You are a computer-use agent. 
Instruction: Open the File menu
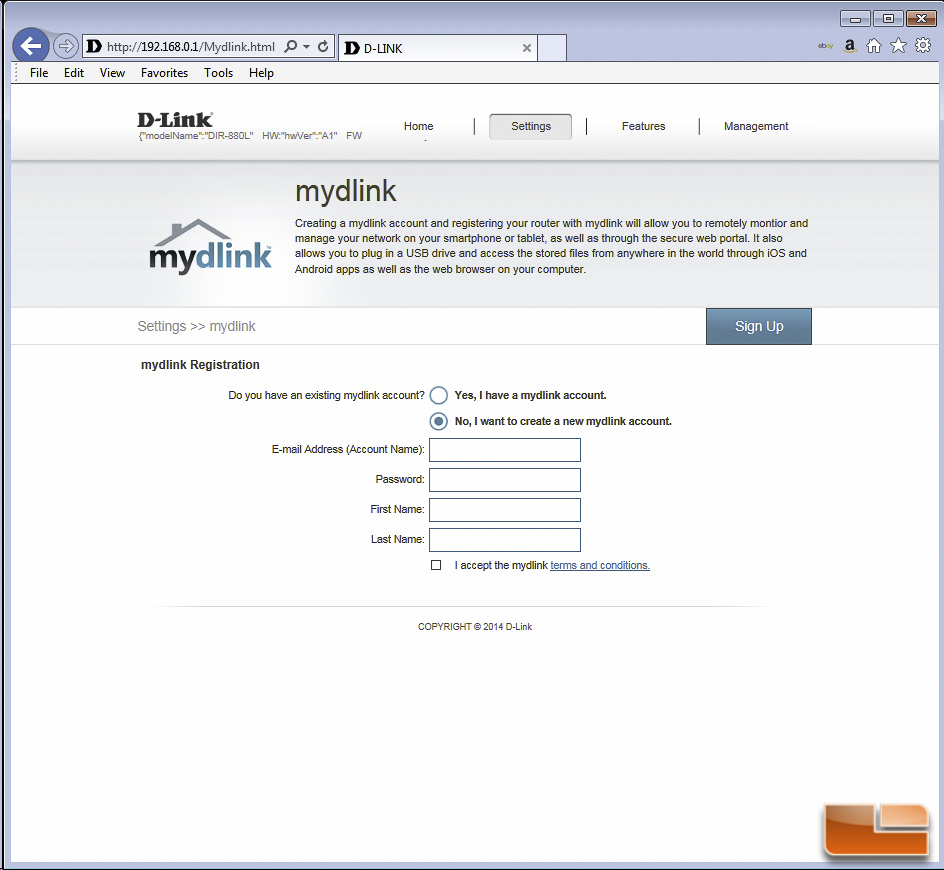pyautogui.click(x=39, y=73)
